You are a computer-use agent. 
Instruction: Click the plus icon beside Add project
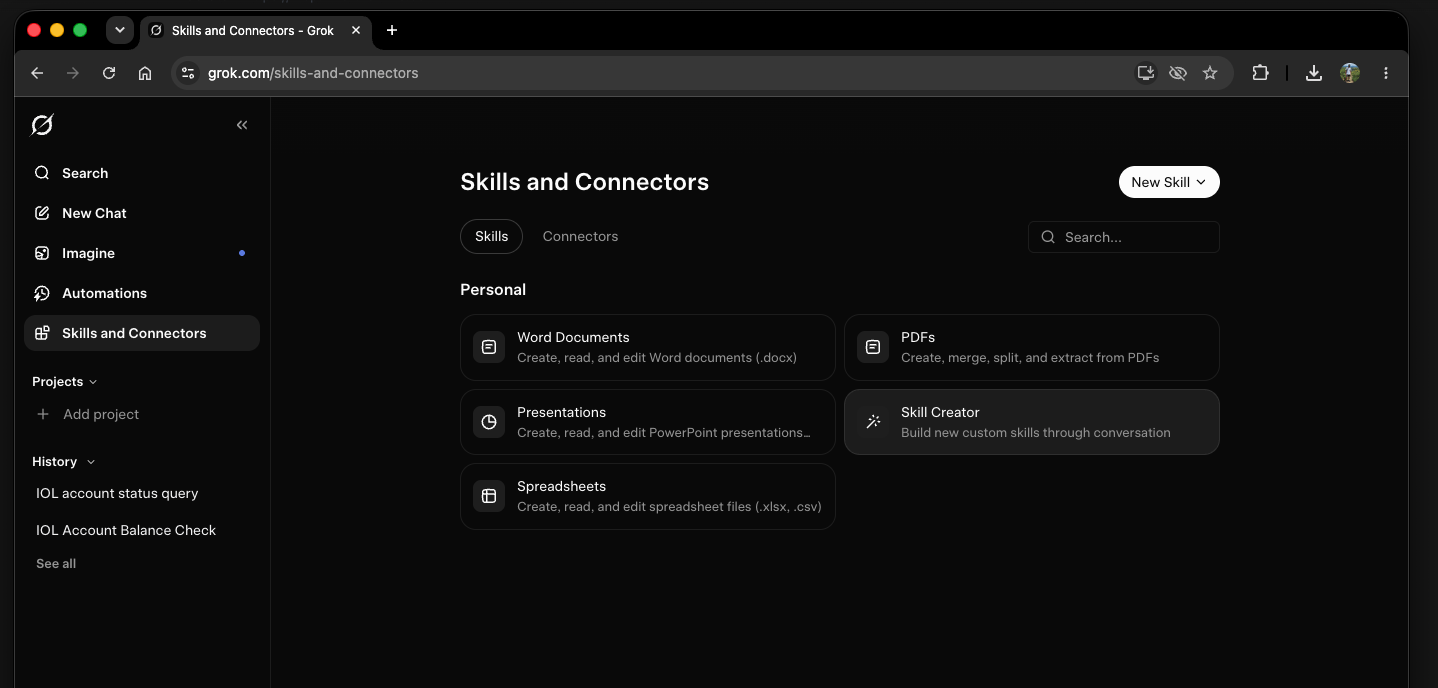[43, 414]
